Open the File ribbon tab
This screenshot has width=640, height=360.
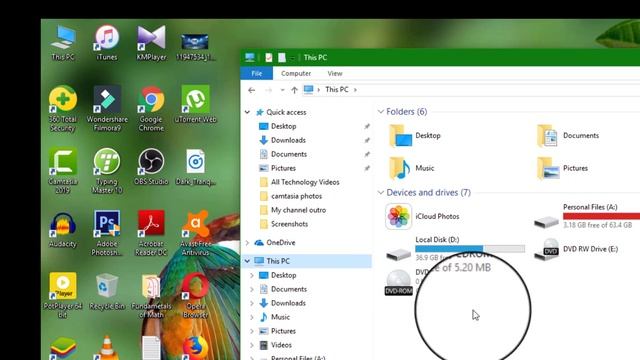coord(257,73)
